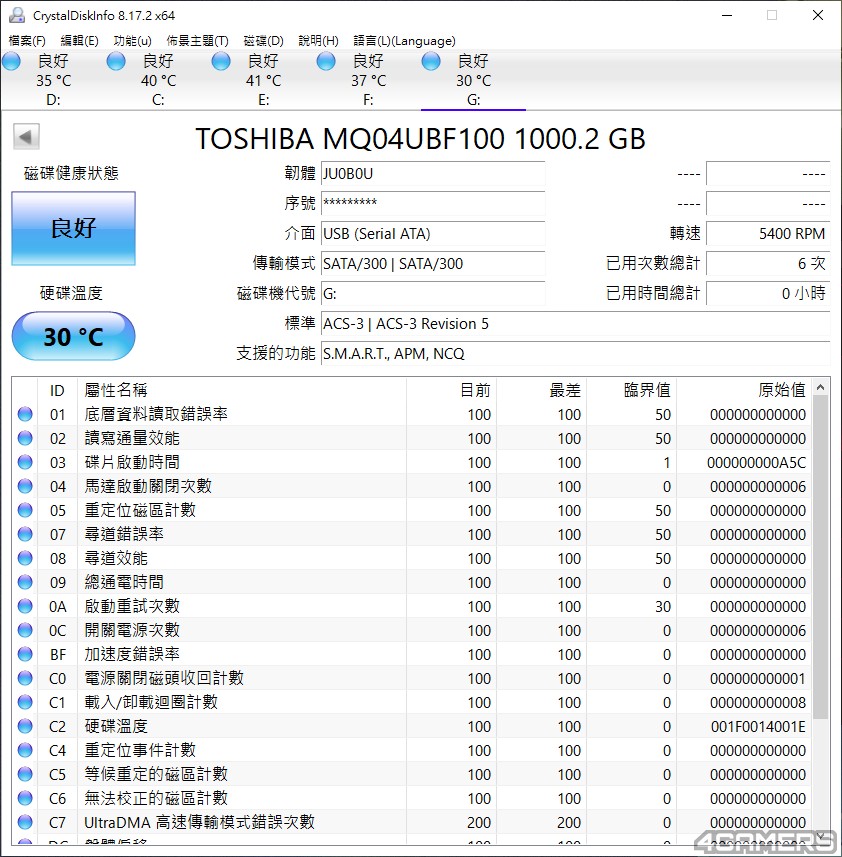The width and height of the screenshot is (842, 857).
Task: Select drive G: status icon at 30 °C
Action: 431,61
